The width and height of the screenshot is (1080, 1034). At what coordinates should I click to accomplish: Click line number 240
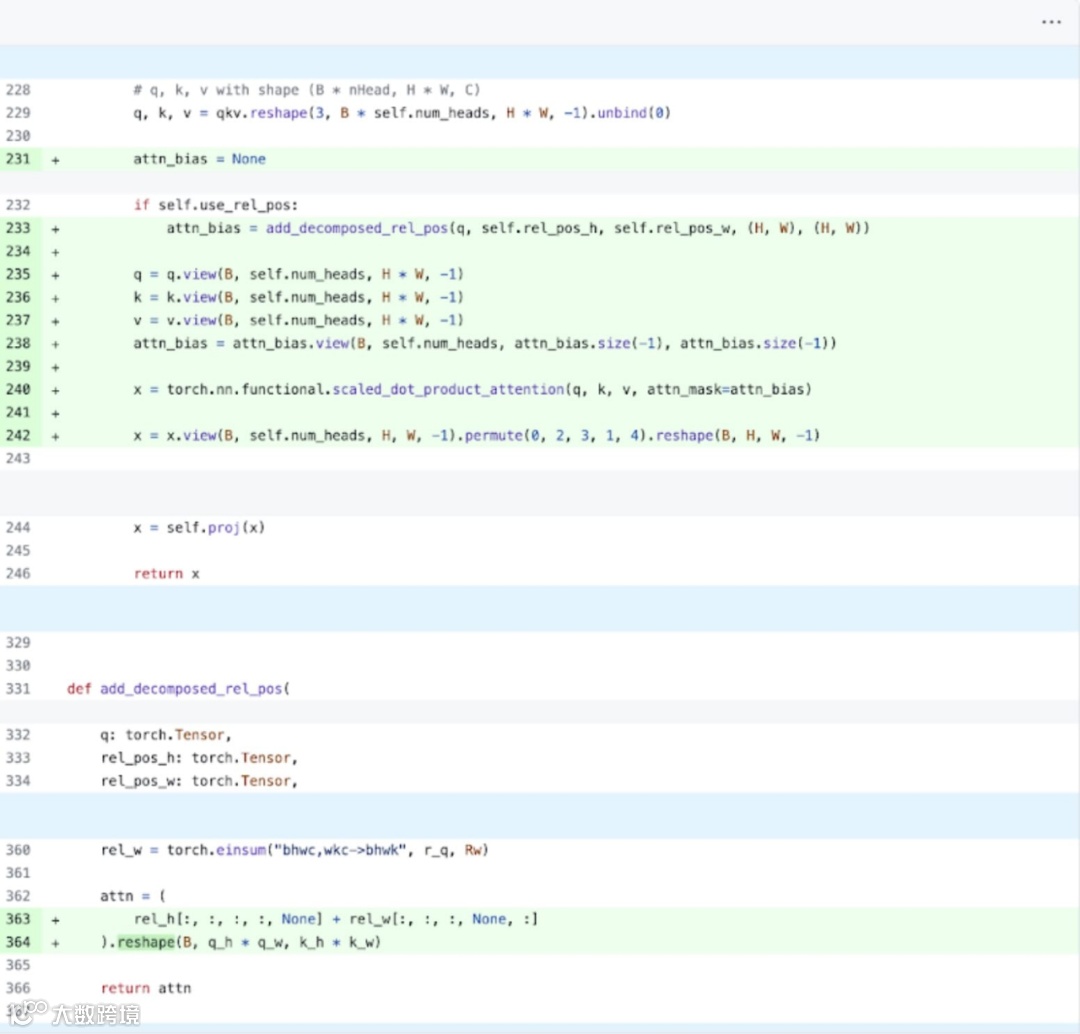18,389
